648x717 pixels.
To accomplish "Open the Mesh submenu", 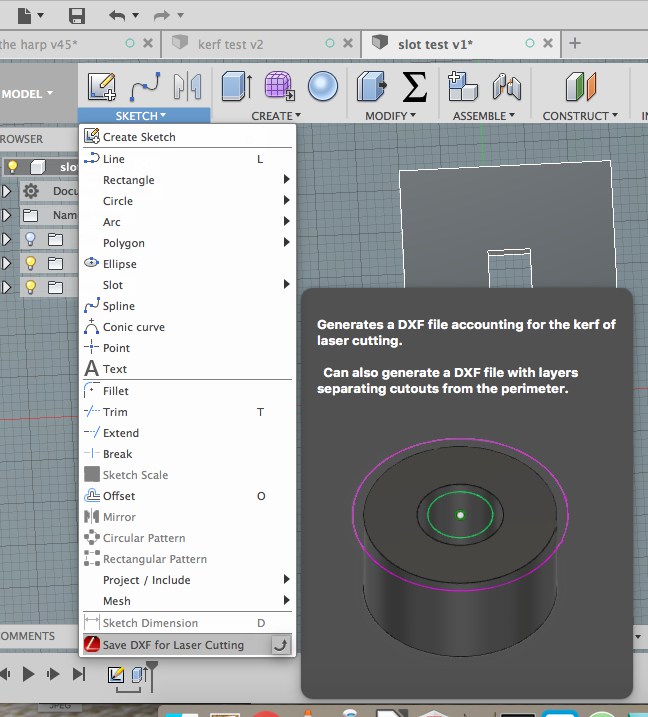I will (187, 601).
